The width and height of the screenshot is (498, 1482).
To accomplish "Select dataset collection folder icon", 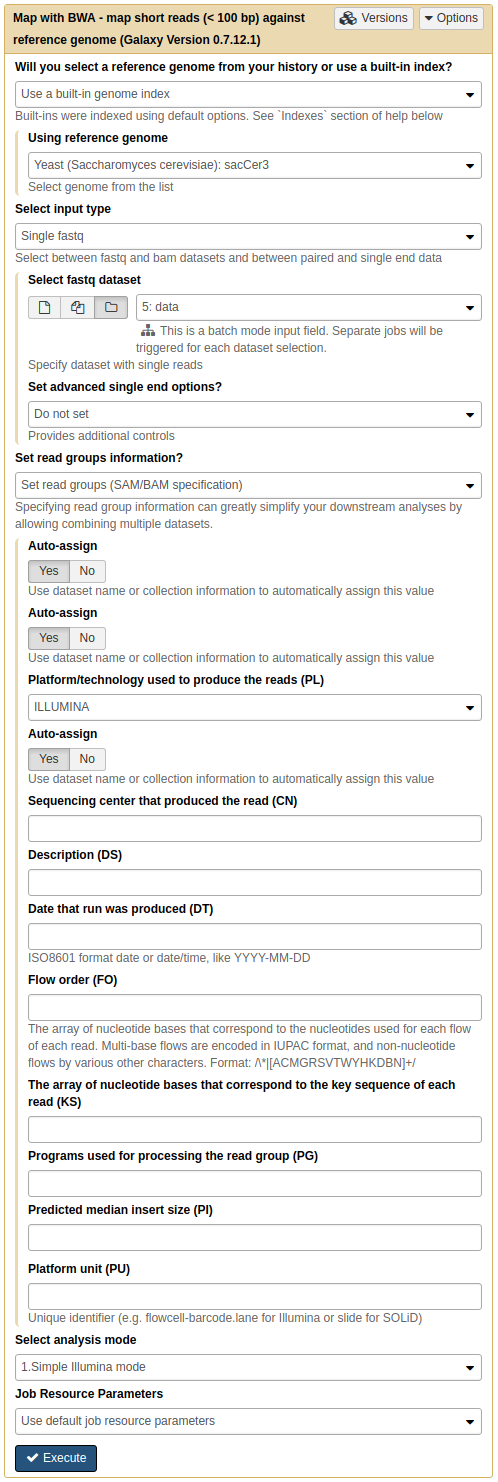I will point(111,307).
